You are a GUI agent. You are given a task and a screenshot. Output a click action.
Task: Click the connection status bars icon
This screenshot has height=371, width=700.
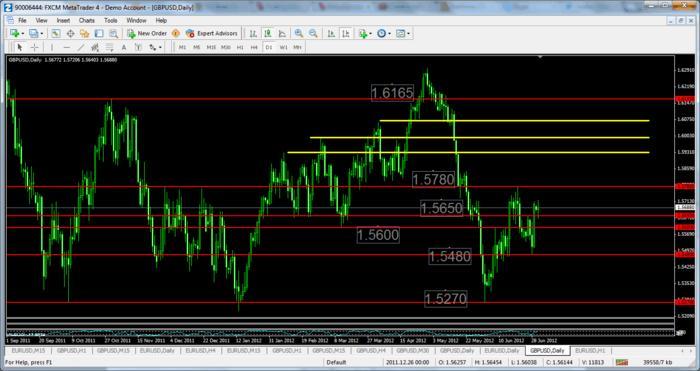[622, 362]
